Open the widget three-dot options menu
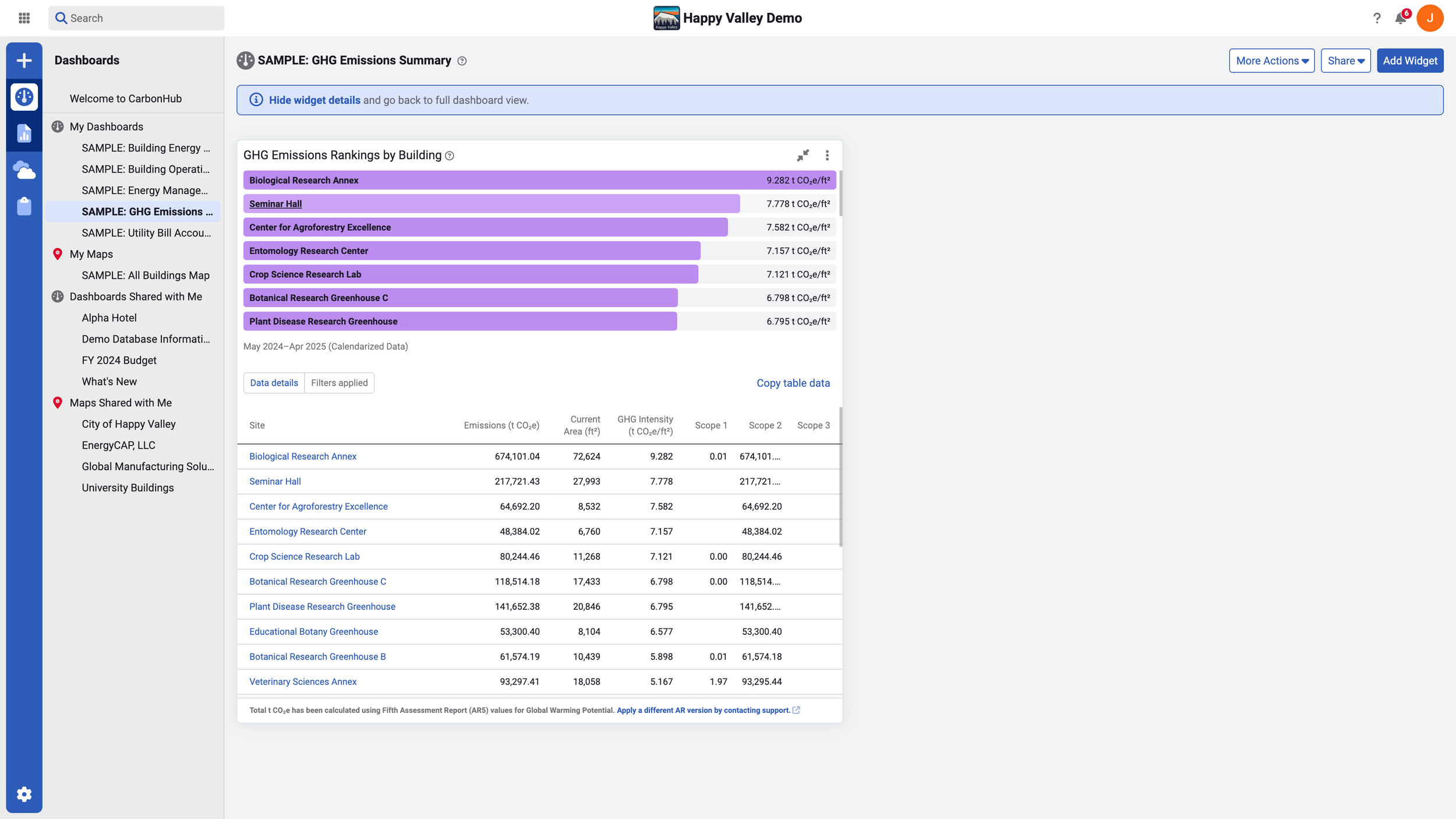 click(827, 156)
